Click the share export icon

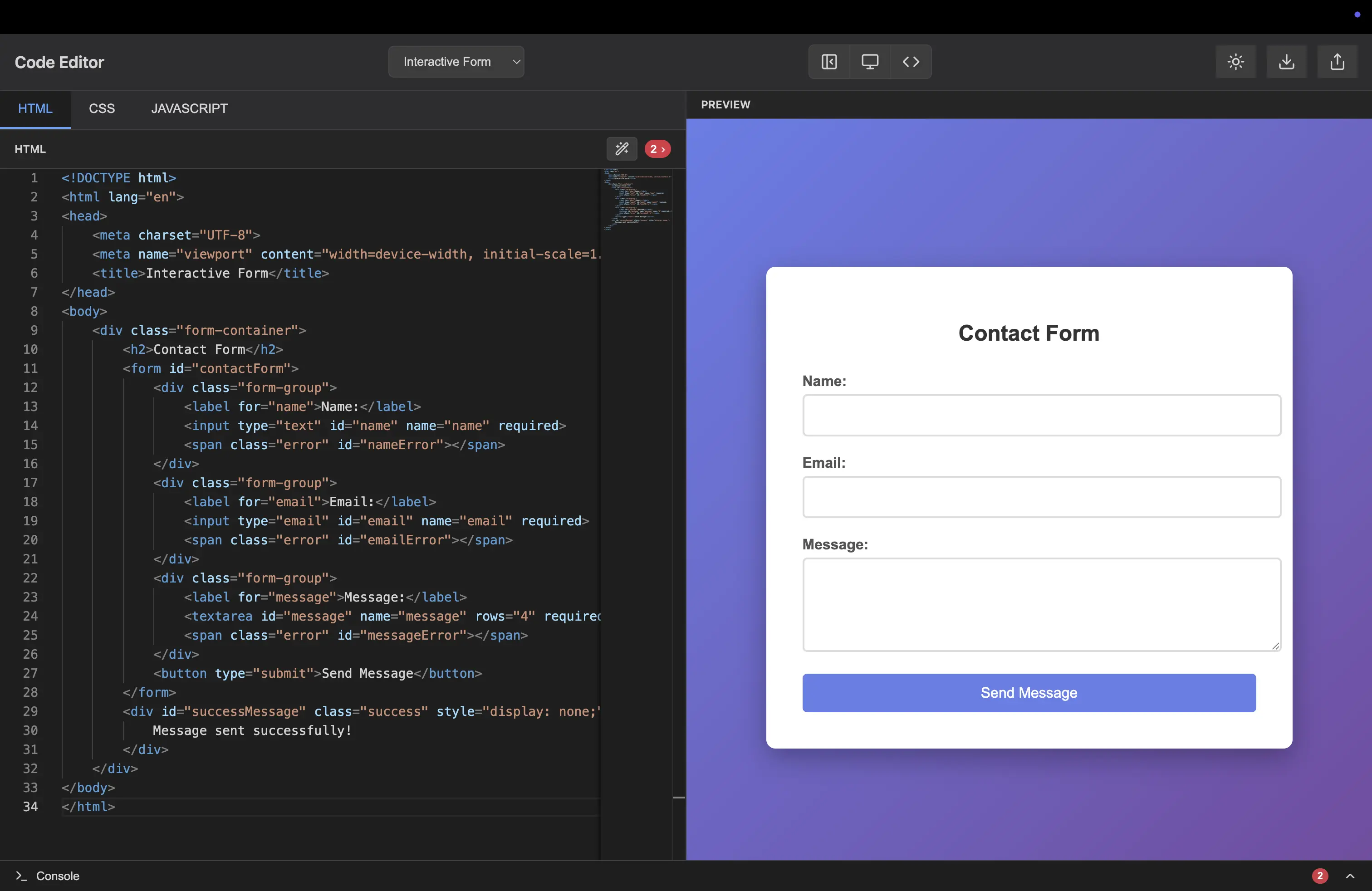click(1337, 62)
